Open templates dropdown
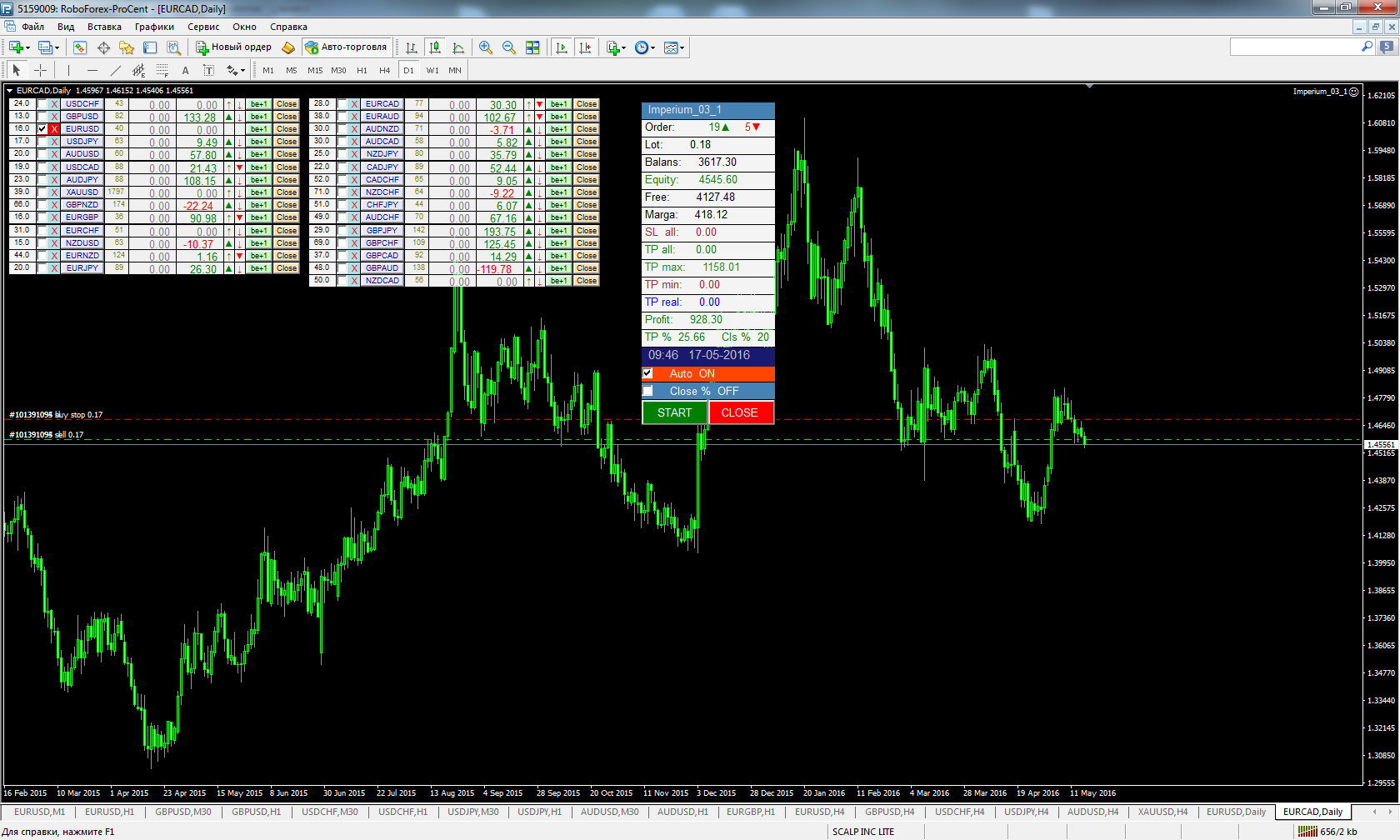This screenshot has width=1400, height=840. [x=682, y=48]
